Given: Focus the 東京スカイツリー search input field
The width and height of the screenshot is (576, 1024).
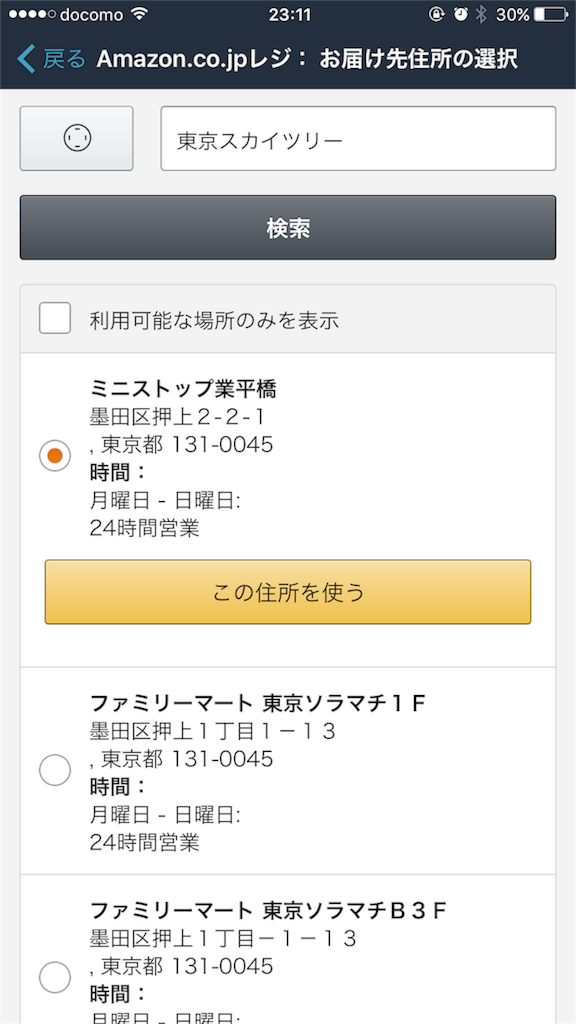Looking at the screenshot, I should (359, 138).
